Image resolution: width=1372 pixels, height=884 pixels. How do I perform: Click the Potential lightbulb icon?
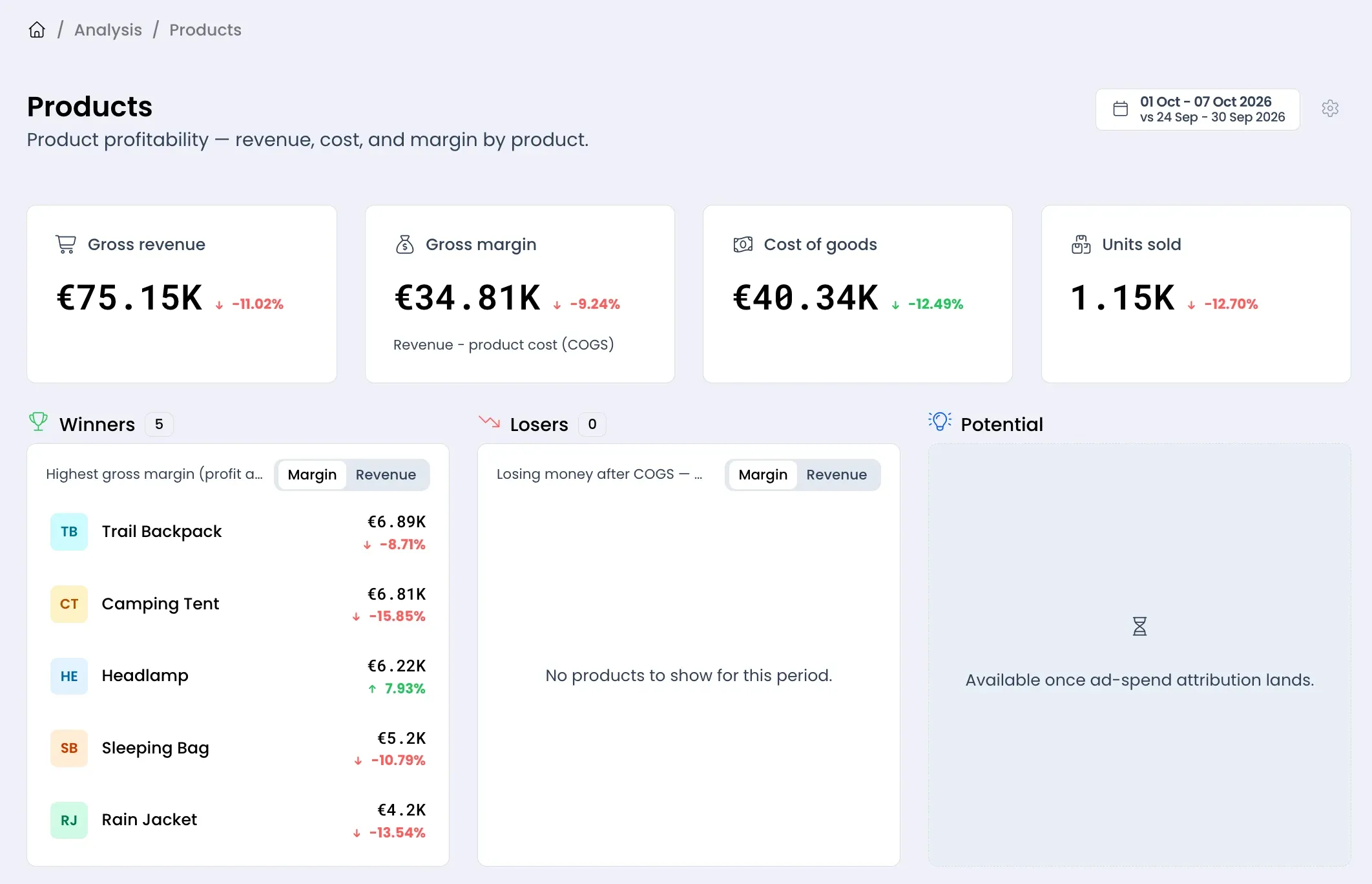pos(940,422)
